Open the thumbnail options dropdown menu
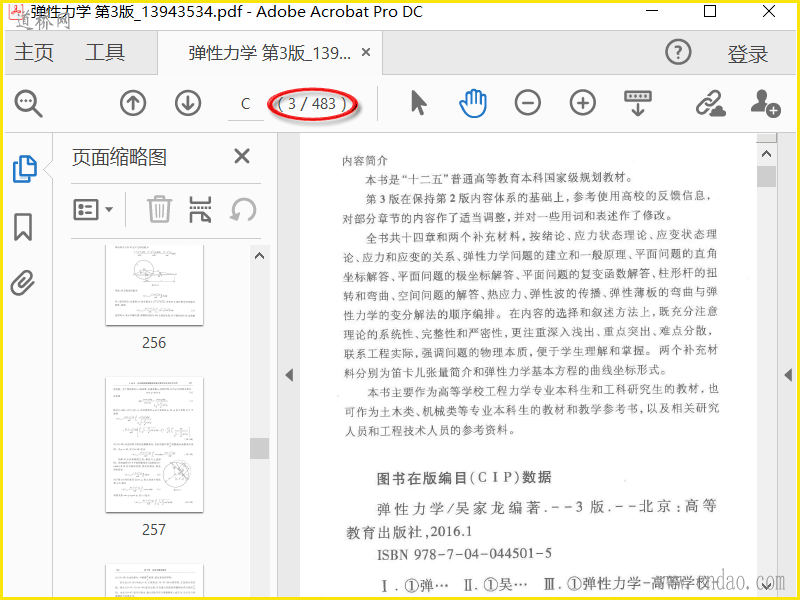 93,209
